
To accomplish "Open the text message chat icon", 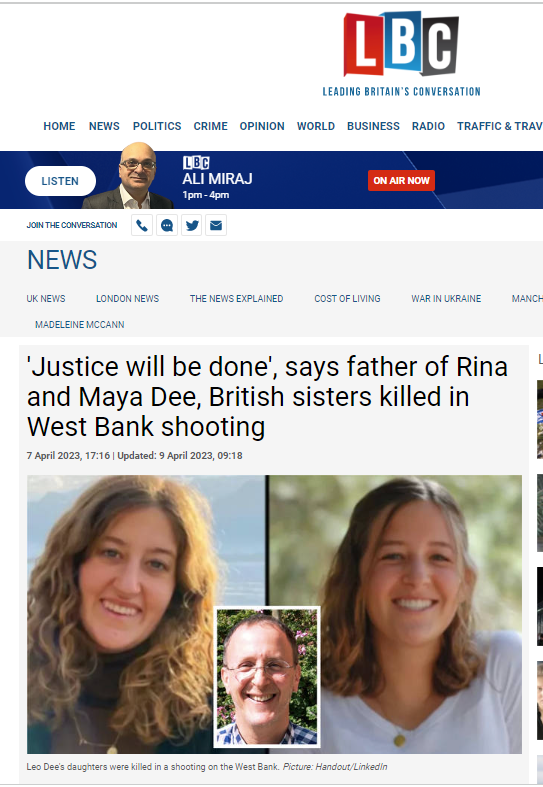I will point(167,225).
